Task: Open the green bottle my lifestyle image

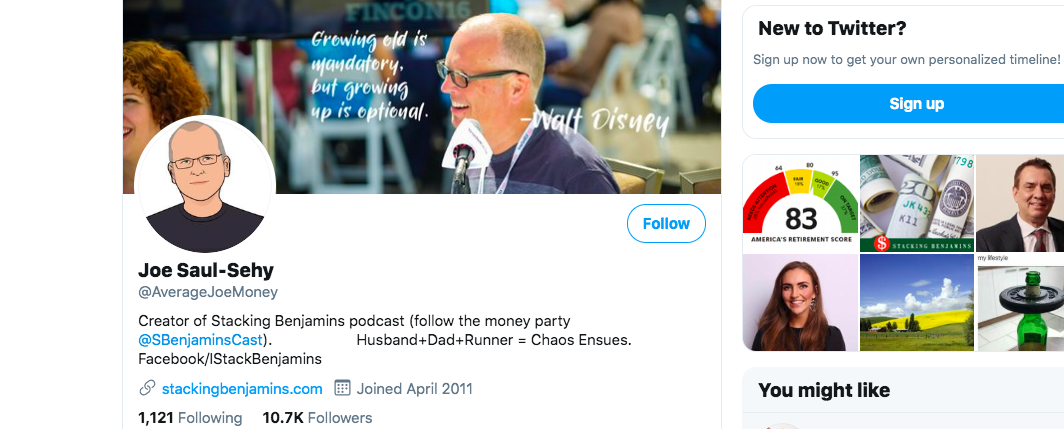Action: pyautogui.click(x=1020, y=303)
